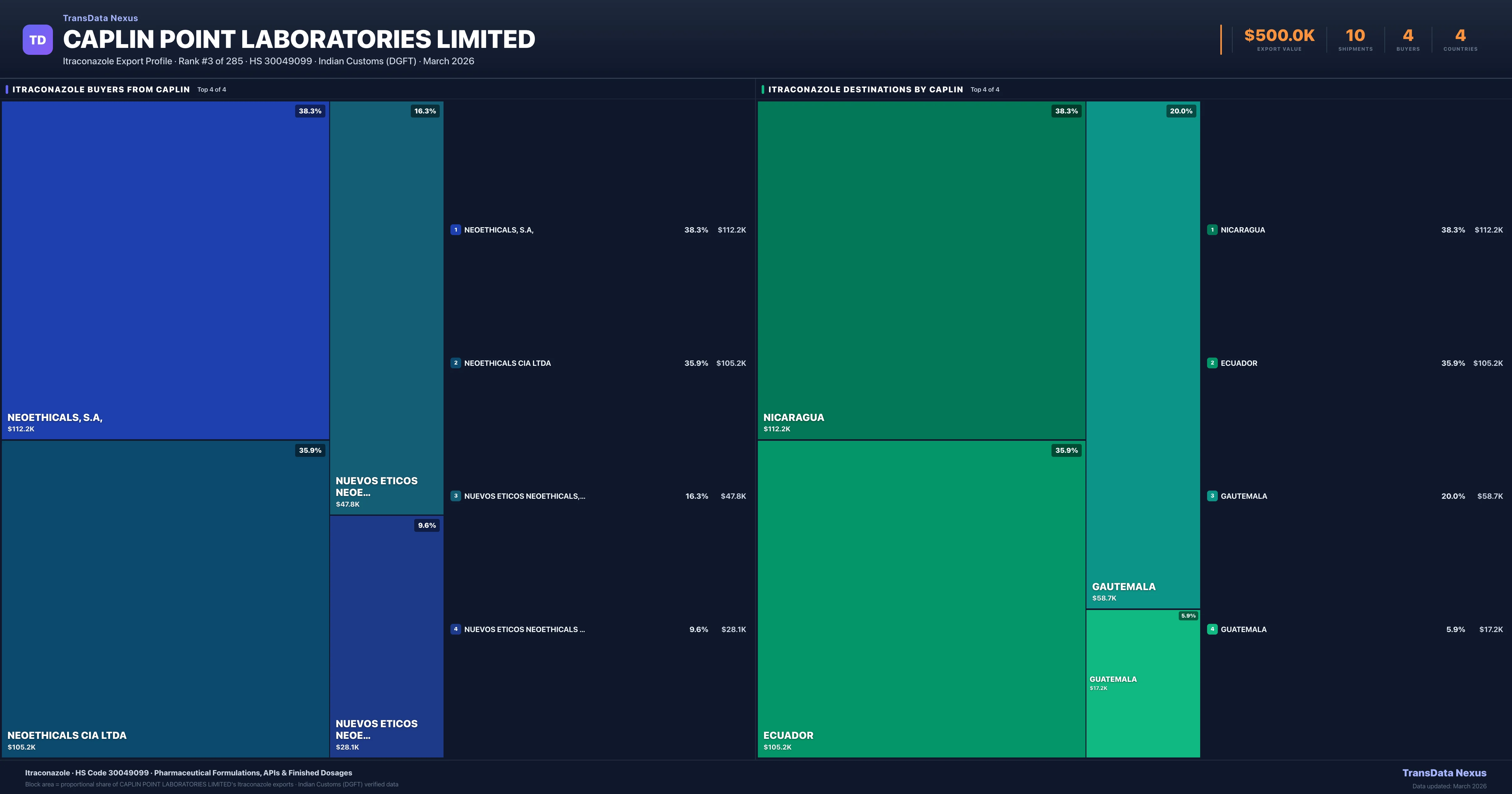Select the NEOETHICALS CIA LTDA treemap block
This screenshot has width=1512, height=794.
(x=165, y=599)
